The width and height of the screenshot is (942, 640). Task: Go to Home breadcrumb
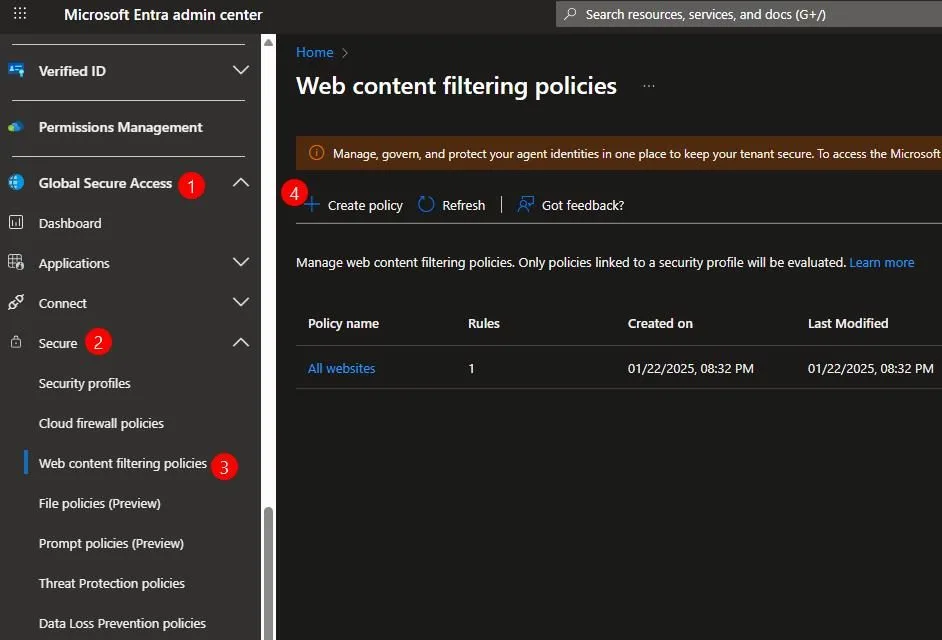(314, 52)
